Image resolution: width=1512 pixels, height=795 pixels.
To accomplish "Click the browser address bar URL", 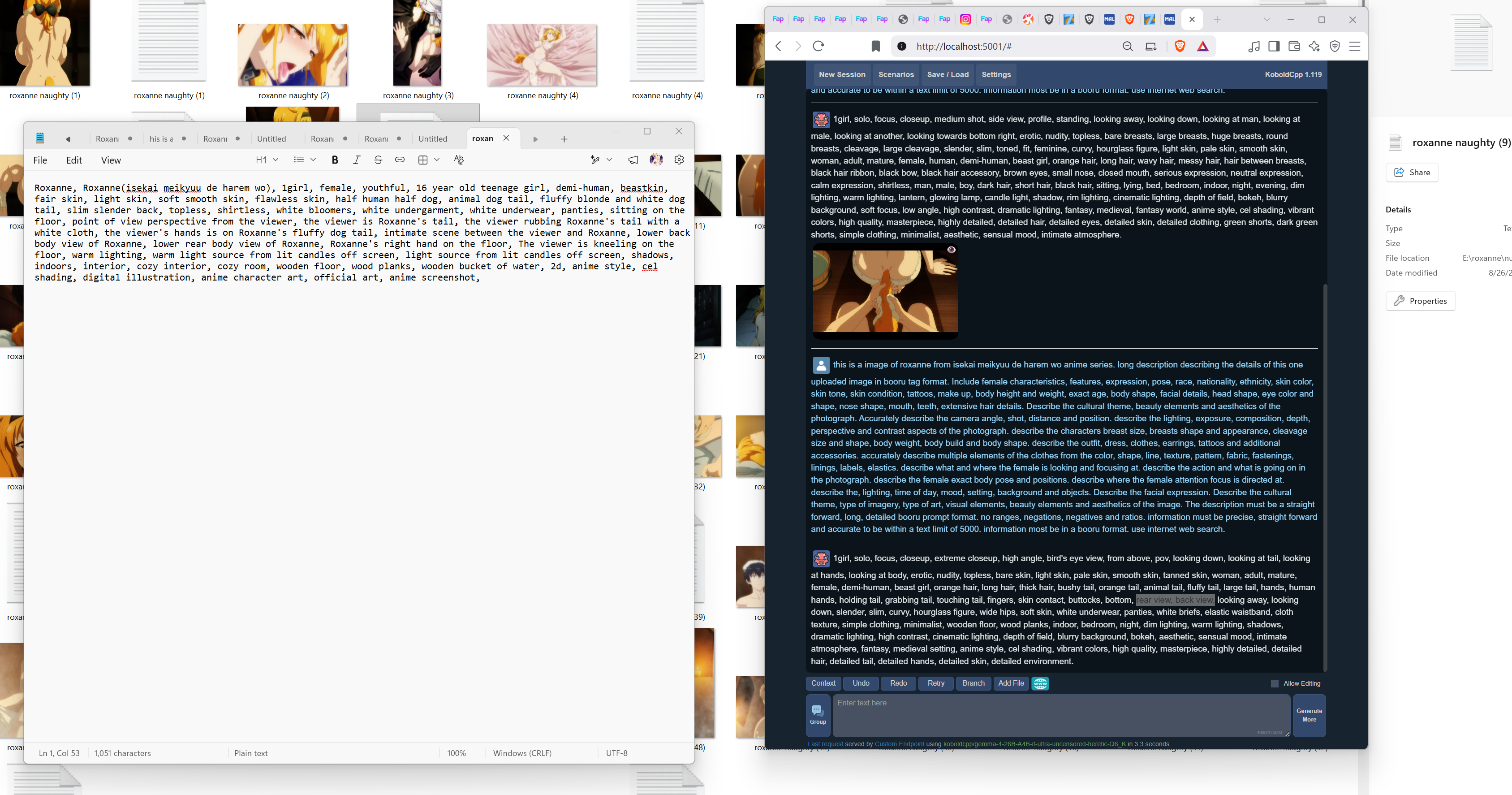I will click(964, 47).
